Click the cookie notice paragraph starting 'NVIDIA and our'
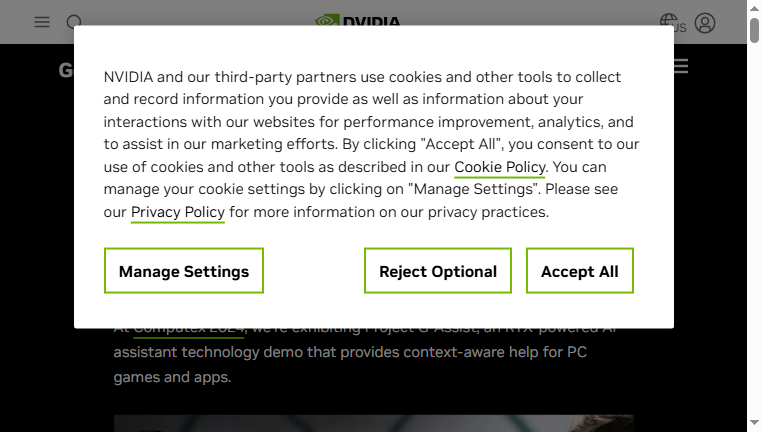The height and width of the screenshot is (432, 762). pos(371,144)
